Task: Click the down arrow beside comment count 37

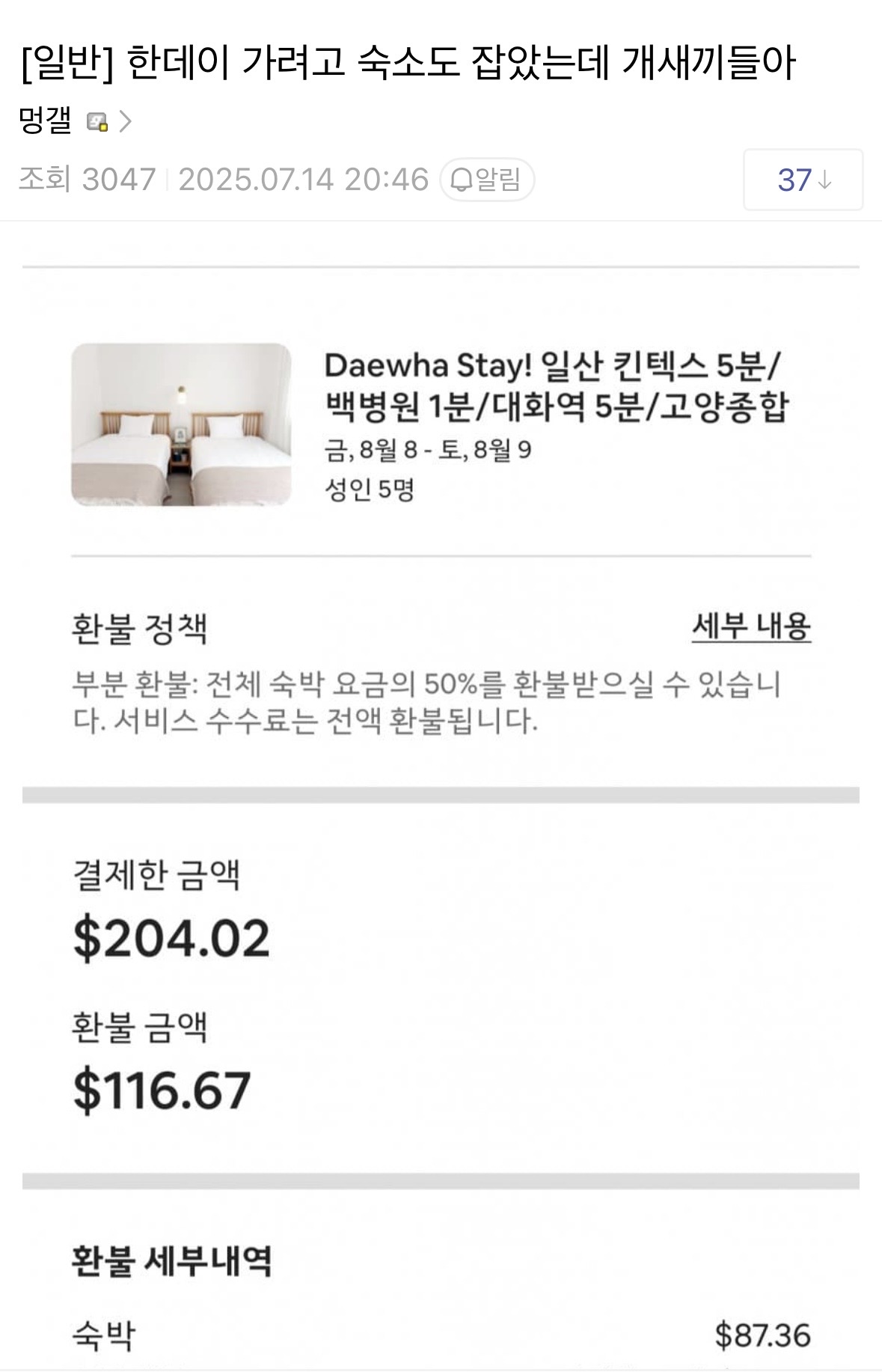Action: pyautogui.click(x=824, y=180)
